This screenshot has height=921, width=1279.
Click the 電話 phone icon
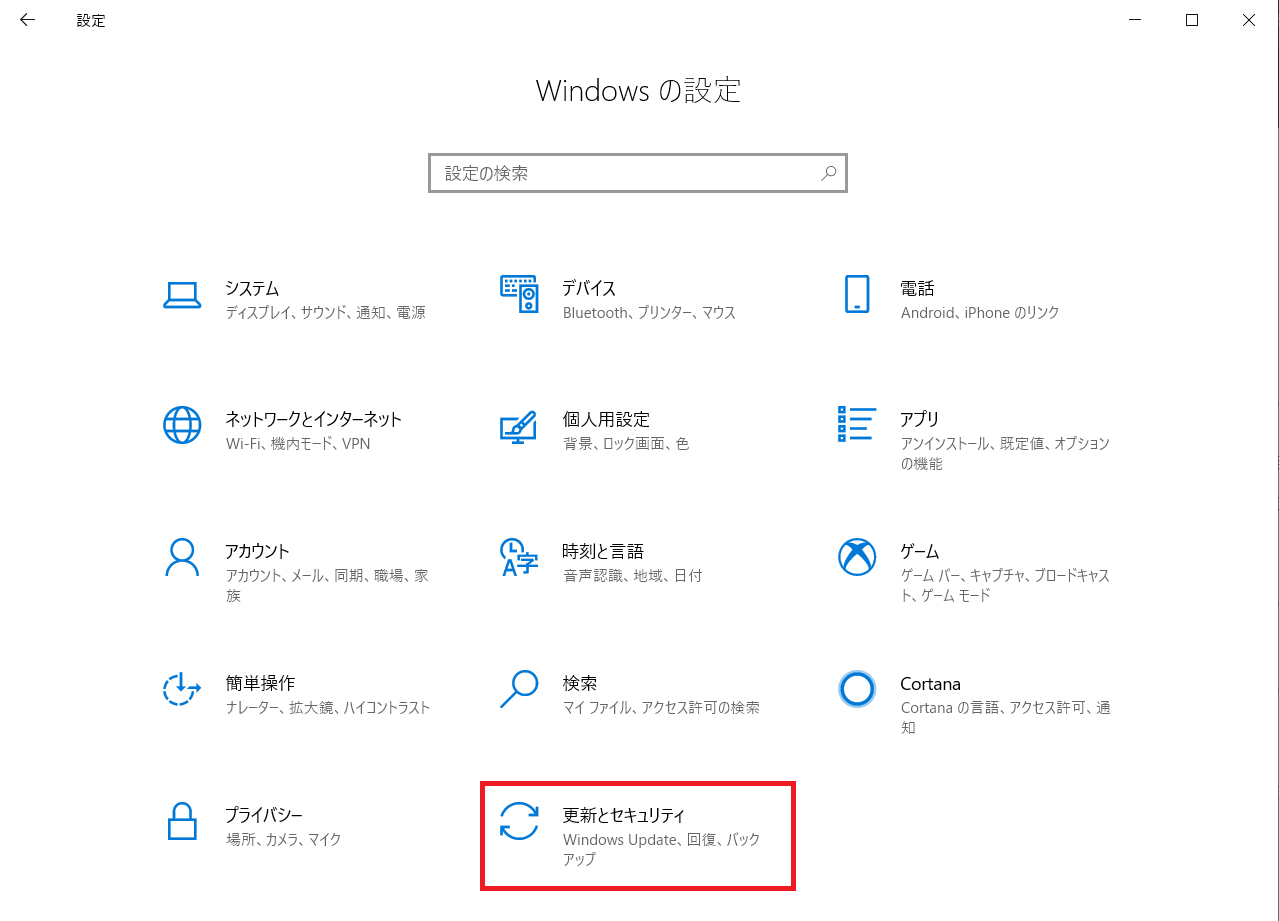coord(857,294)
